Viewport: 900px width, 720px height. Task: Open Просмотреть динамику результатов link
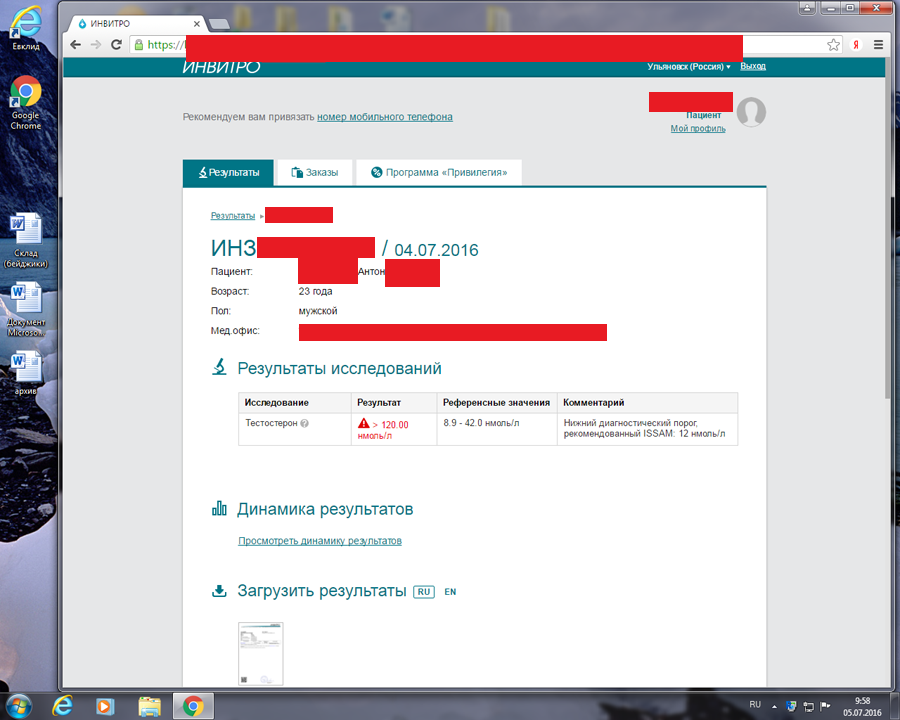[x=320, y=541]
